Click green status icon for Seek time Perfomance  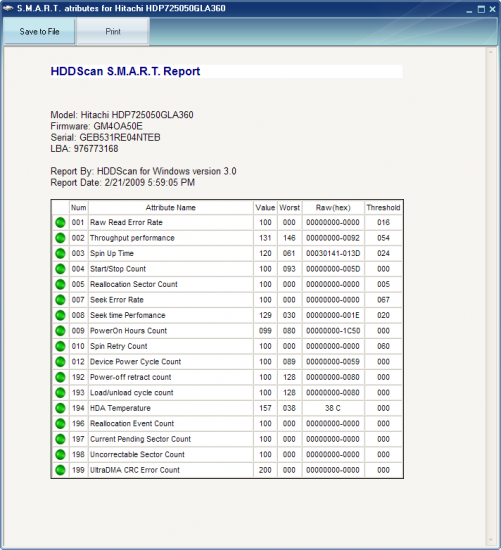(60, 315)
